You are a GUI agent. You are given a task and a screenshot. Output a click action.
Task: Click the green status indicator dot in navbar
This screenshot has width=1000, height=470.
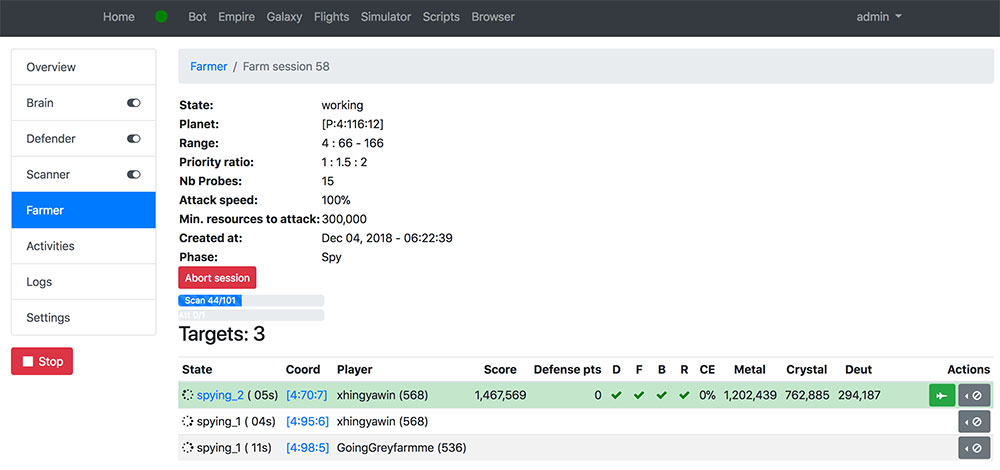[162, 17]
